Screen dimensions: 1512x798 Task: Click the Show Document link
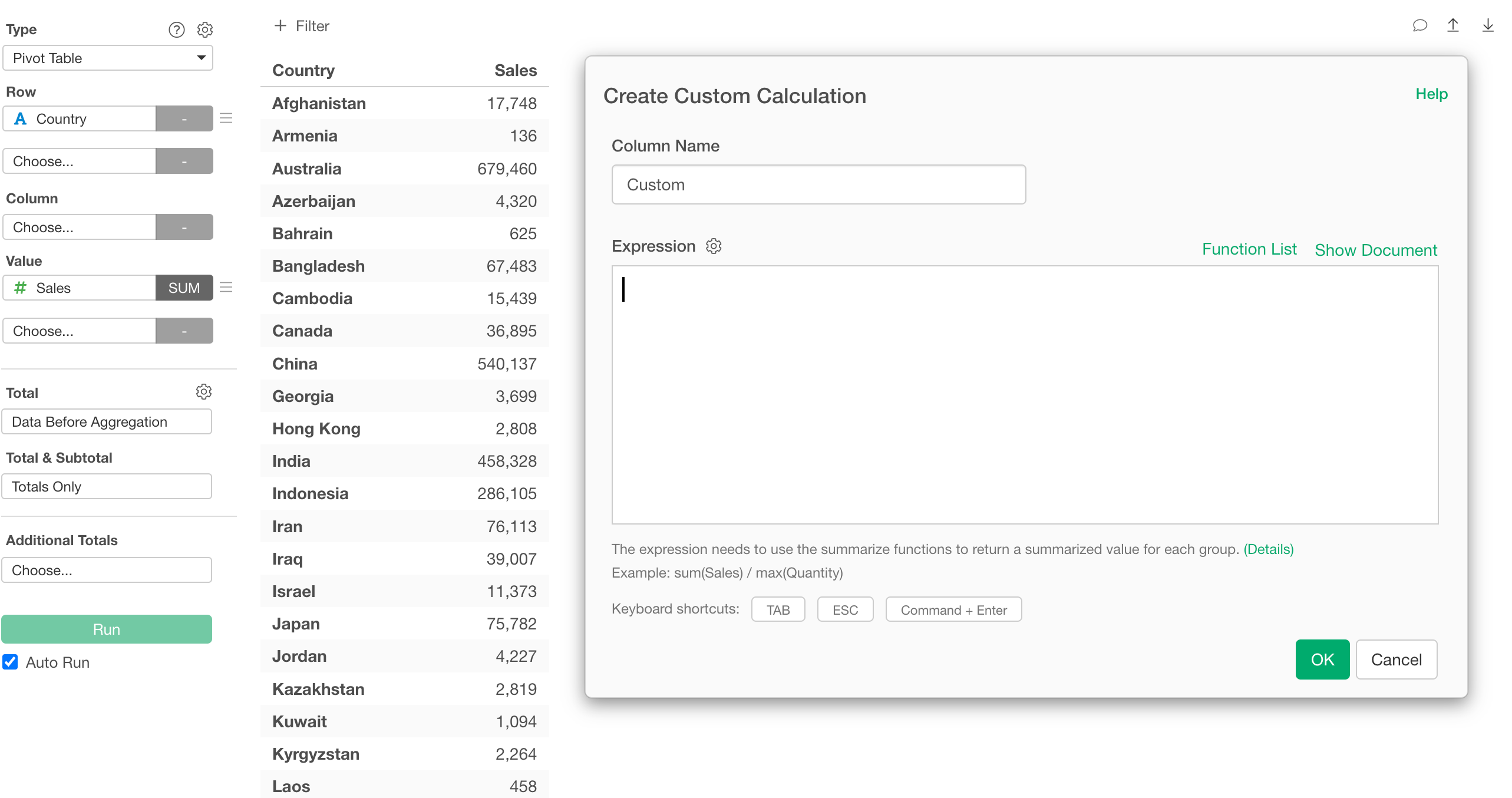click(x=1375, y=250)
